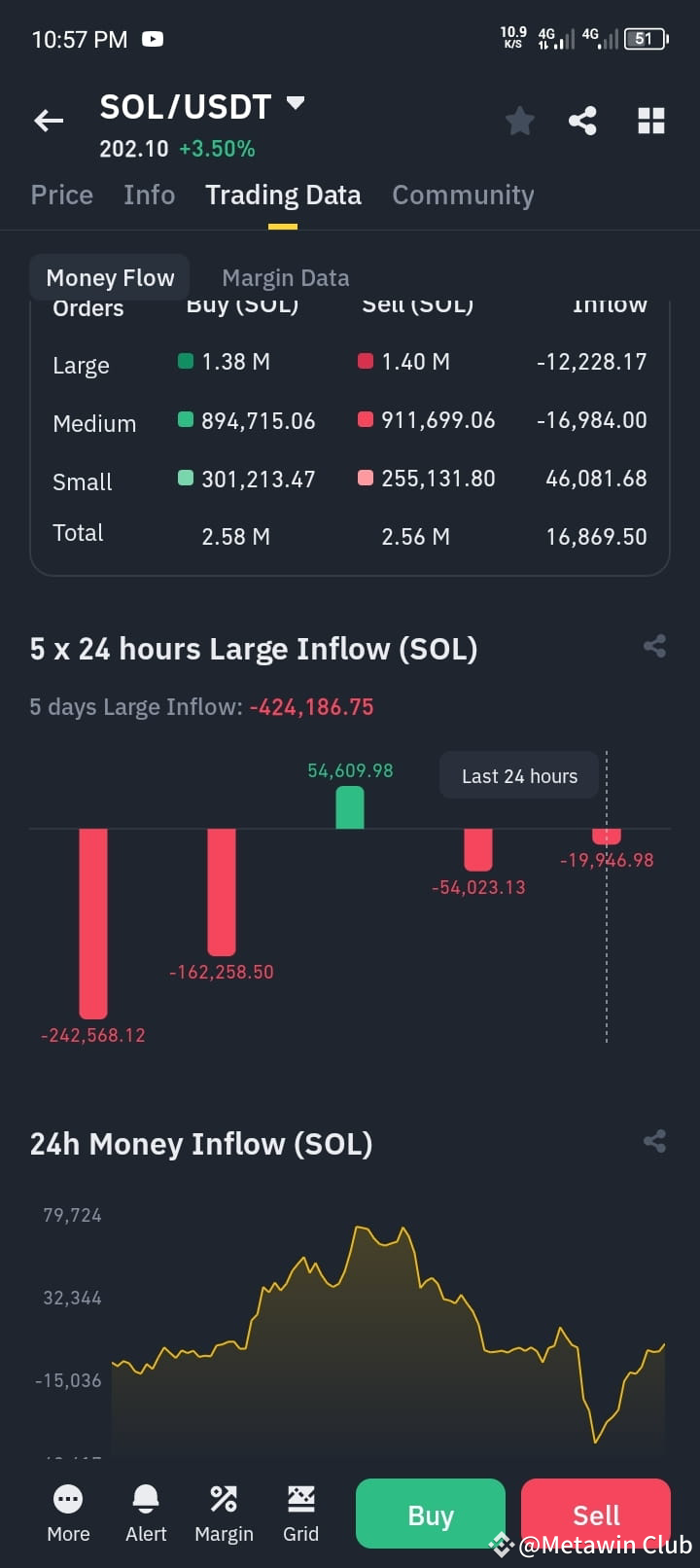Screen dimensions: 700x1568
Task: Tap the green Buy button
Action: tap(431, 1514)
